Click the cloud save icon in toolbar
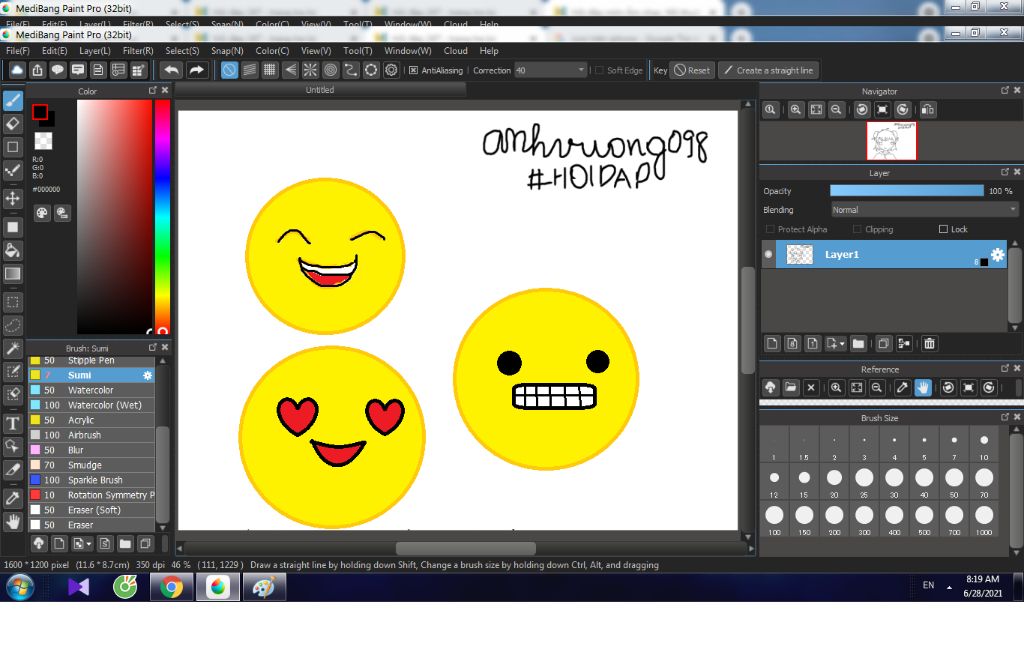 coord(17,70)
